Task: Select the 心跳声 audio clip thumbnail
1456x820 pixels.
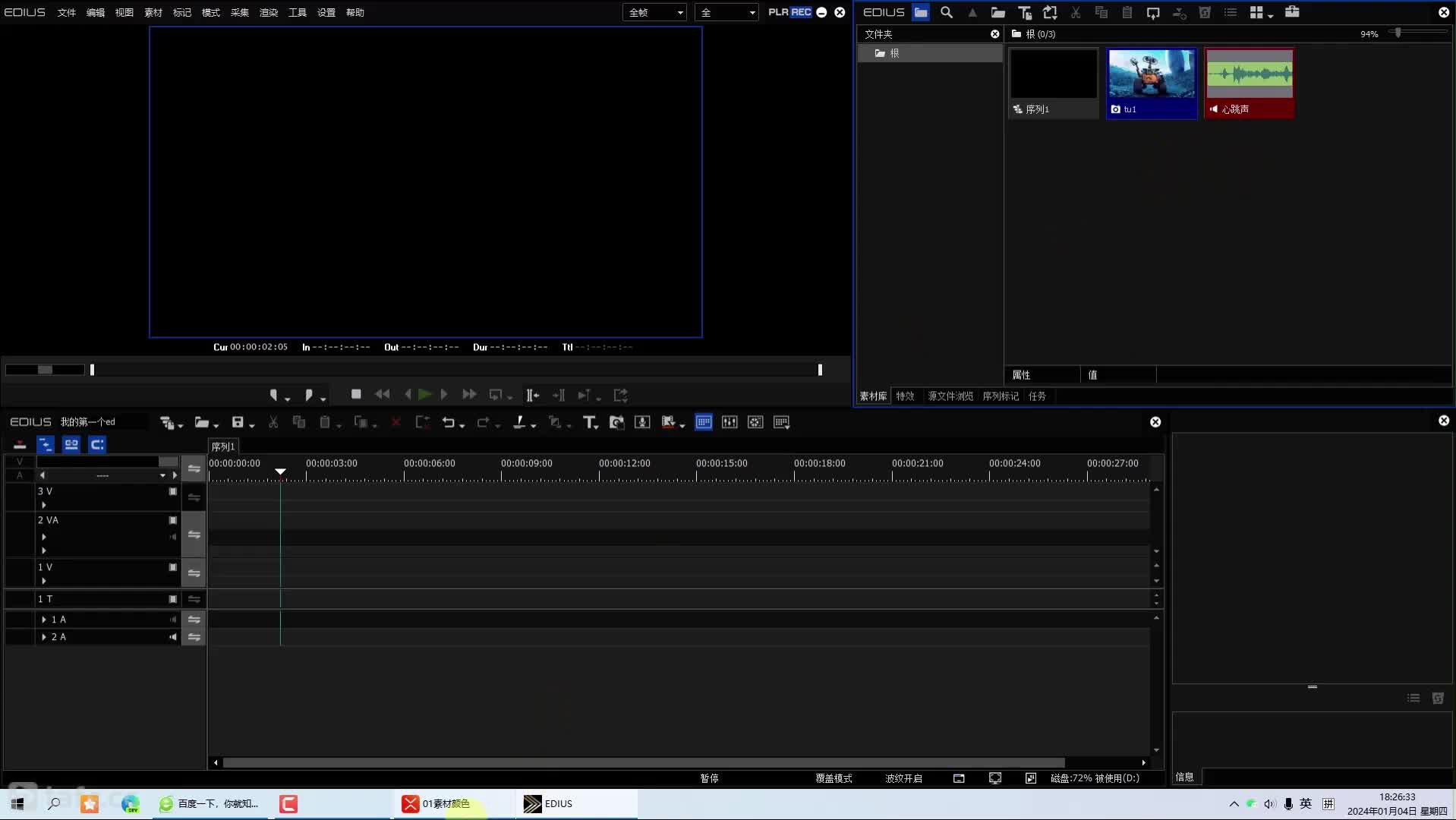Action: pyautogui.click(x=1250, y=83)
